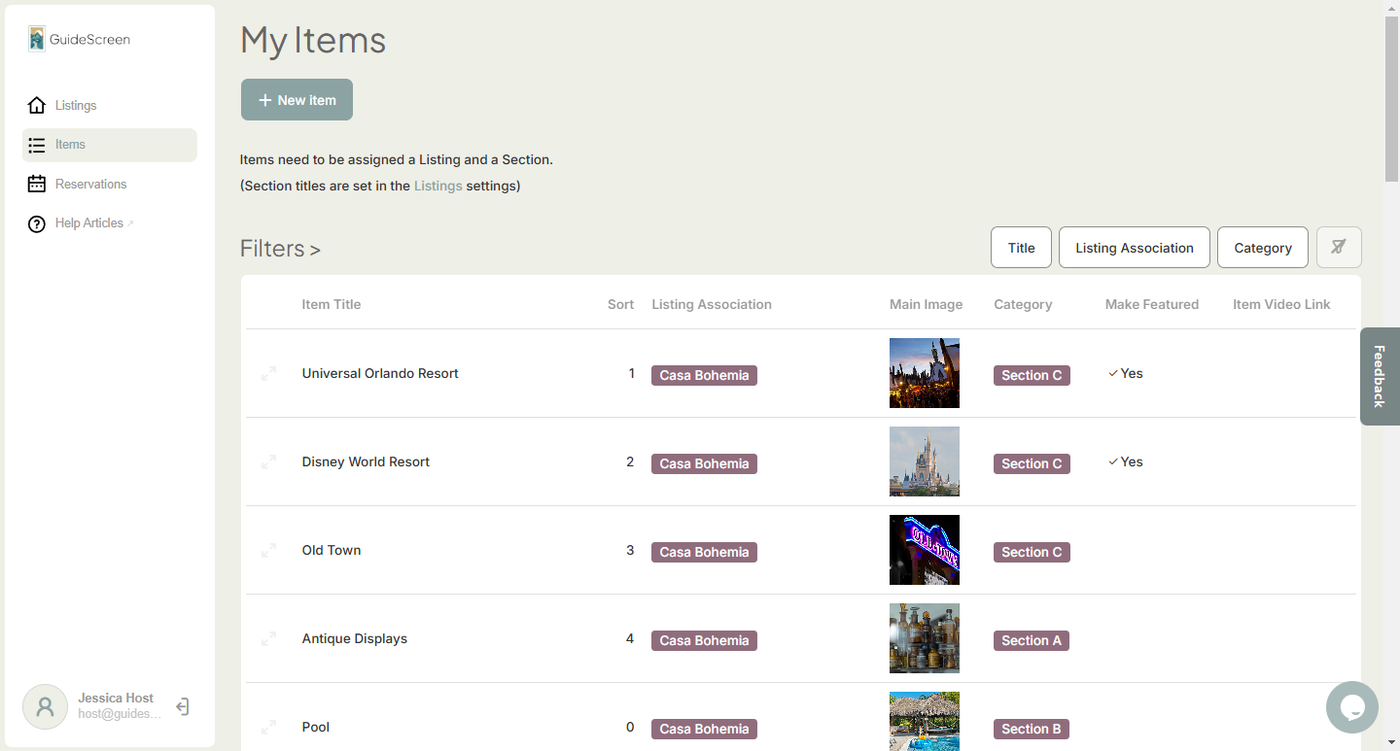Screen dimensions: 1400x751
Task: Click the GuideScreen logo icon
Action: (37, 39)
